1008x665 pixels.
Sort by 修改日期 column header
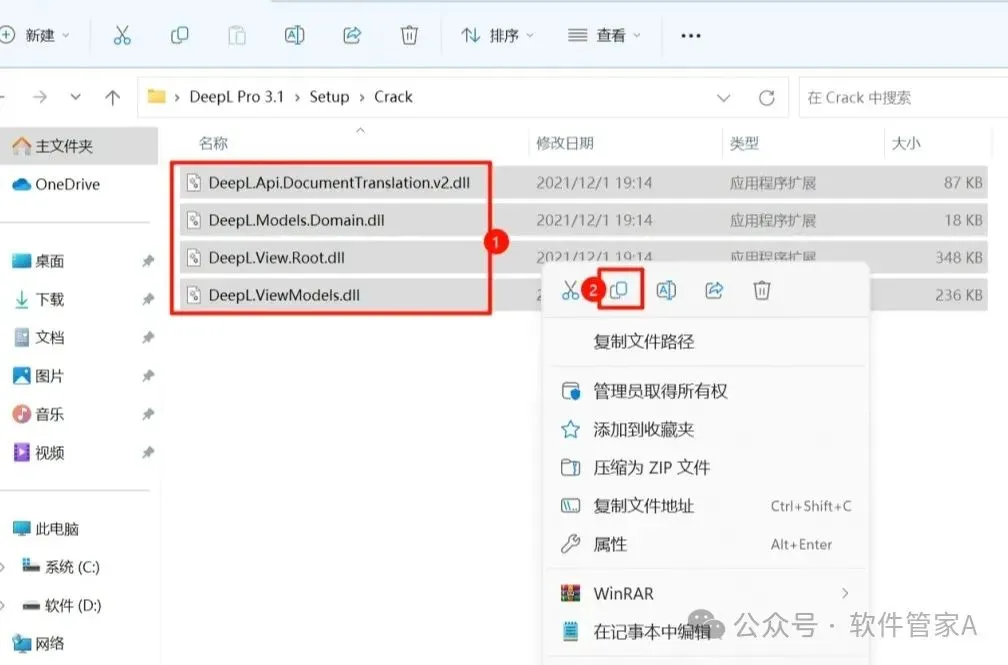pyautogui.click(x=565, y=143)
